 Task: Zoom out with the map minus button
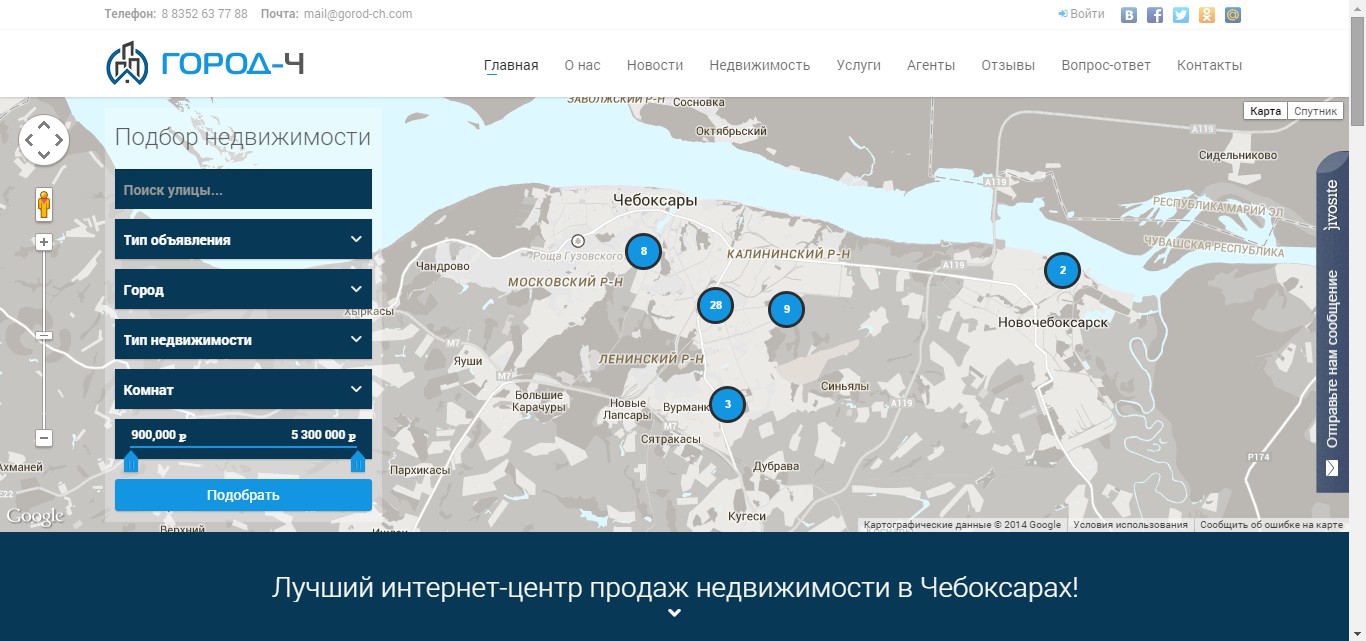[44, 438]
